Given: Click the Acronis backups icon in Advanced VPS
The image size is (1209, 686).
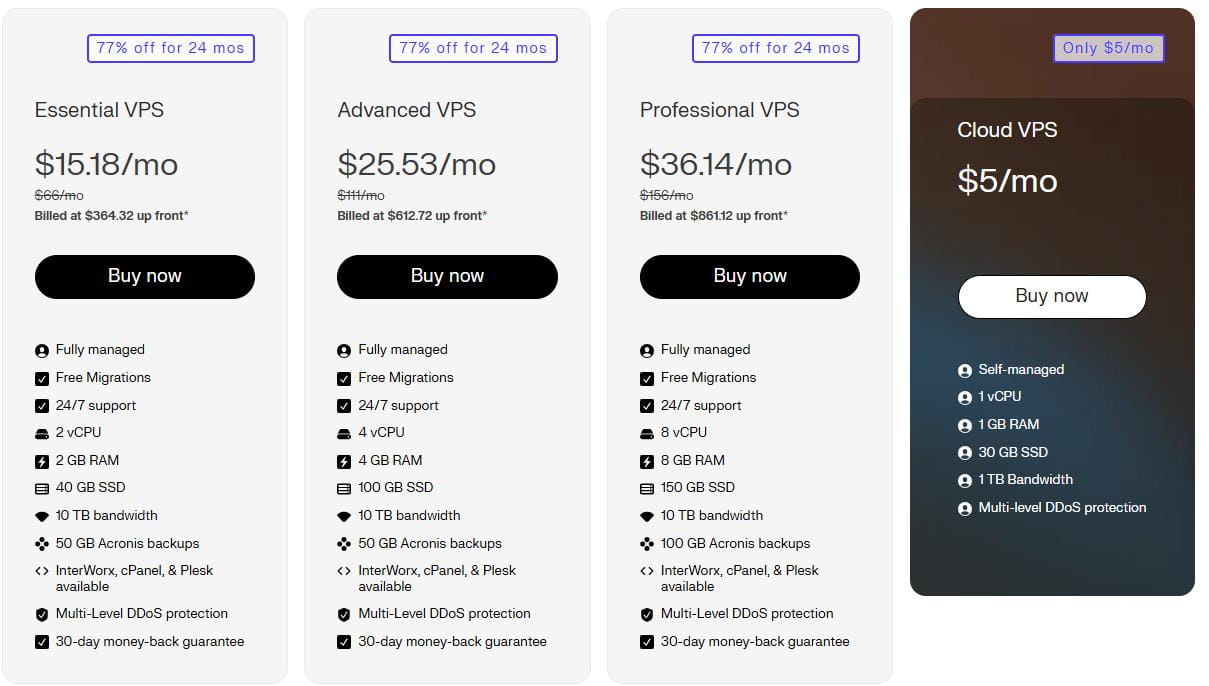Looking at the screenshot, I should tap(344, 544).
